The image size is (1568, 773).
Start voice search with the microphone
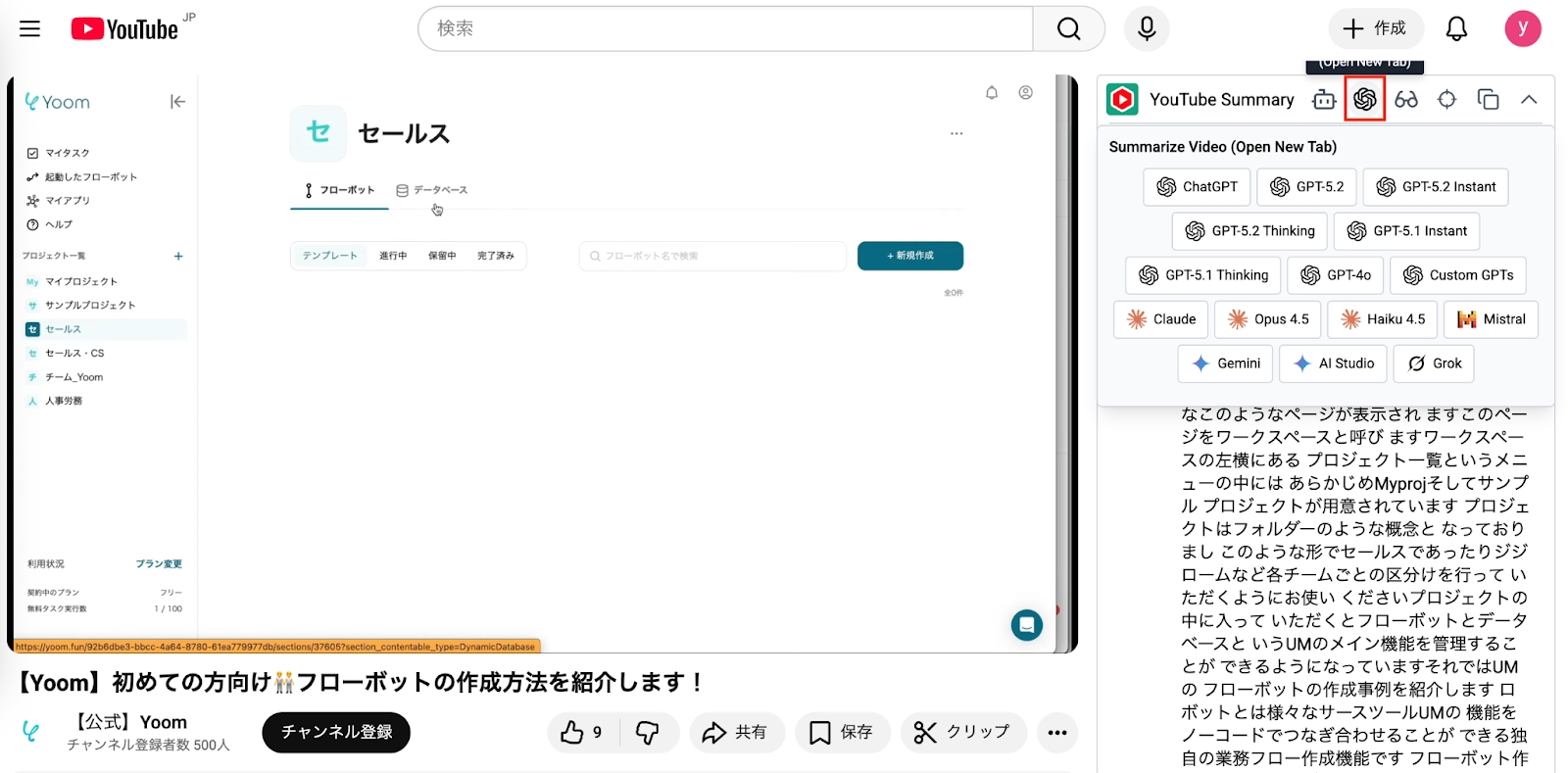[1147, 29]
